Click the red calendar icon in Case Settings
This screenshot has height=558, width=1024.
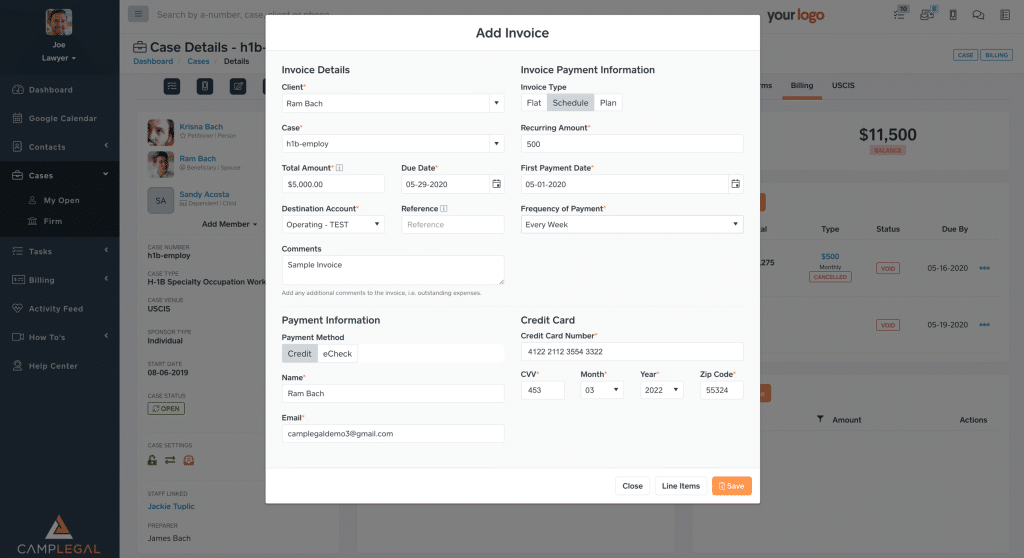(189, 460)
